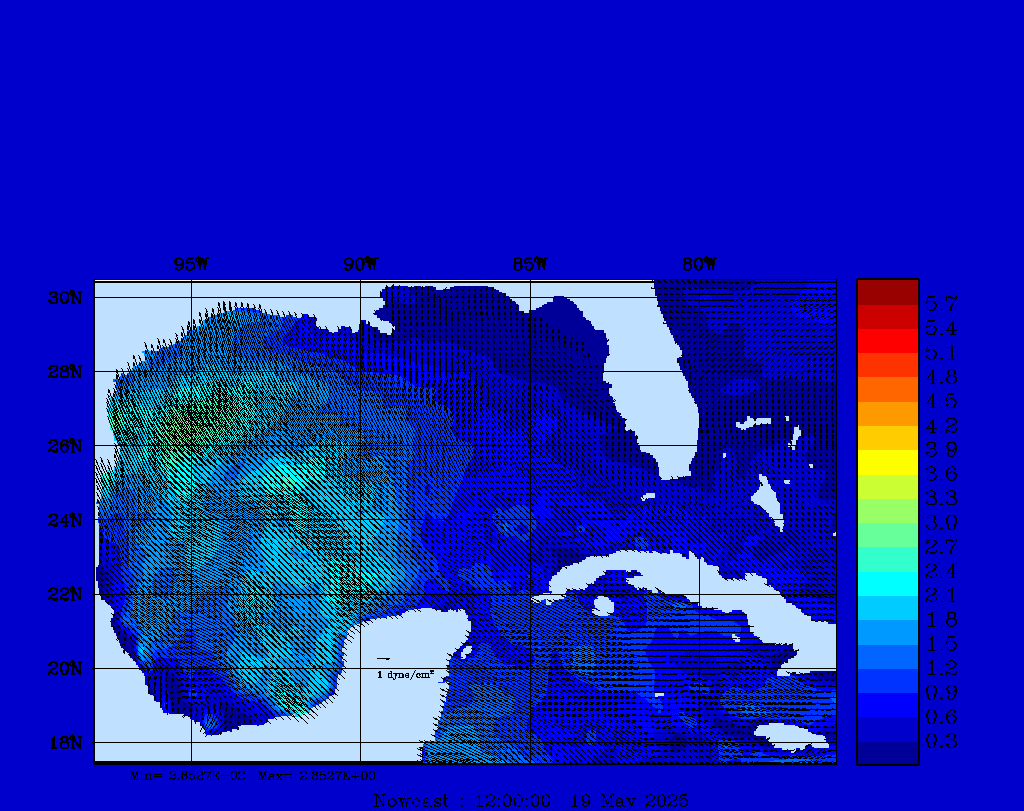The image size is (1024, 811).
Task: Click the 22N latitude label
Action: click(x=64, y=594)
